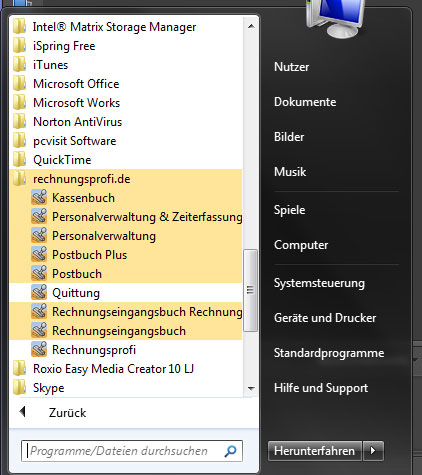
Task: Click the icon beside the shorter Rechnungseingangsbuch entry
Action: pos(39,331)
